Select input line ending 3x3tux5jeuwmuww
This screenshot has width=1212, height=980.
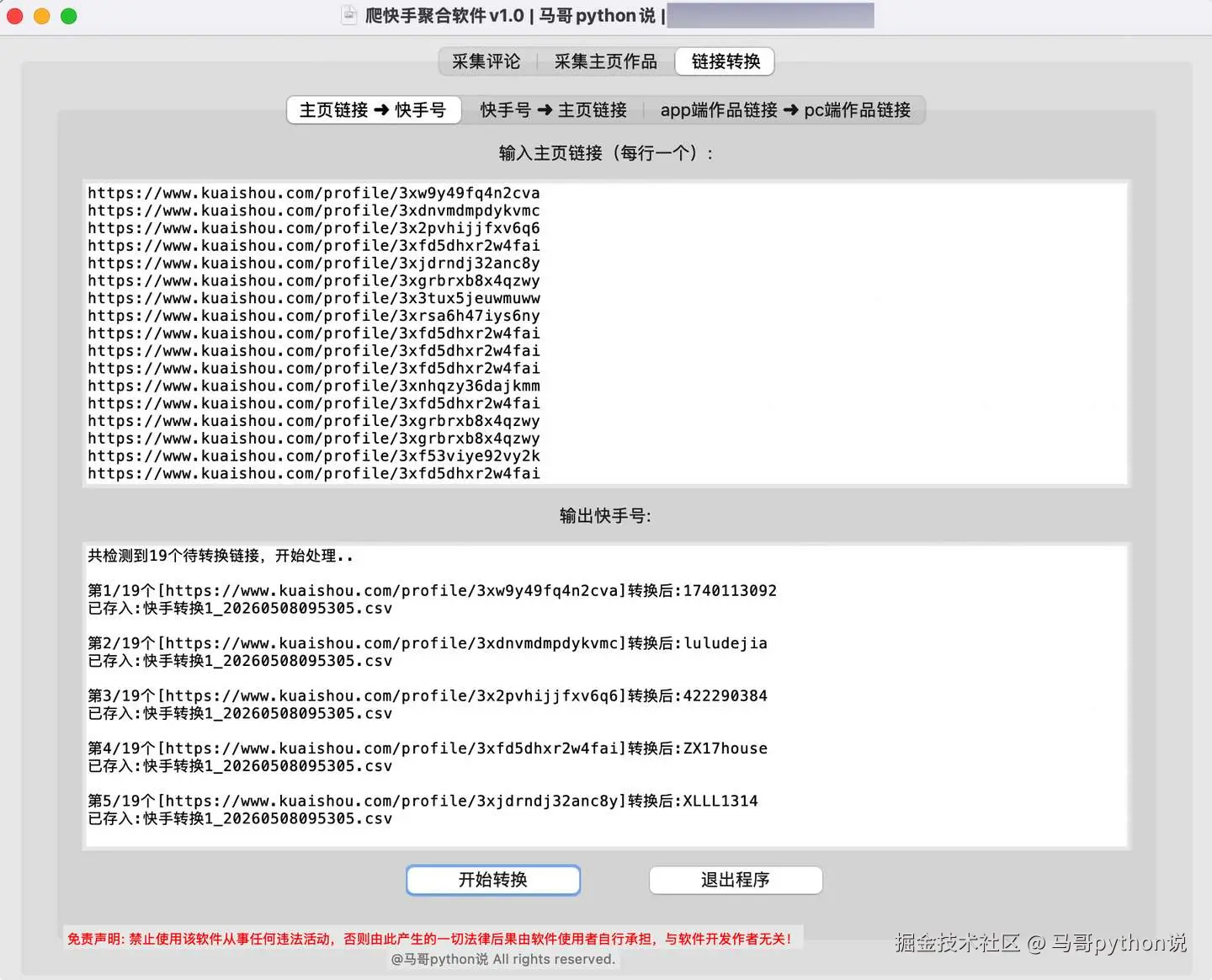pos(314,298)
